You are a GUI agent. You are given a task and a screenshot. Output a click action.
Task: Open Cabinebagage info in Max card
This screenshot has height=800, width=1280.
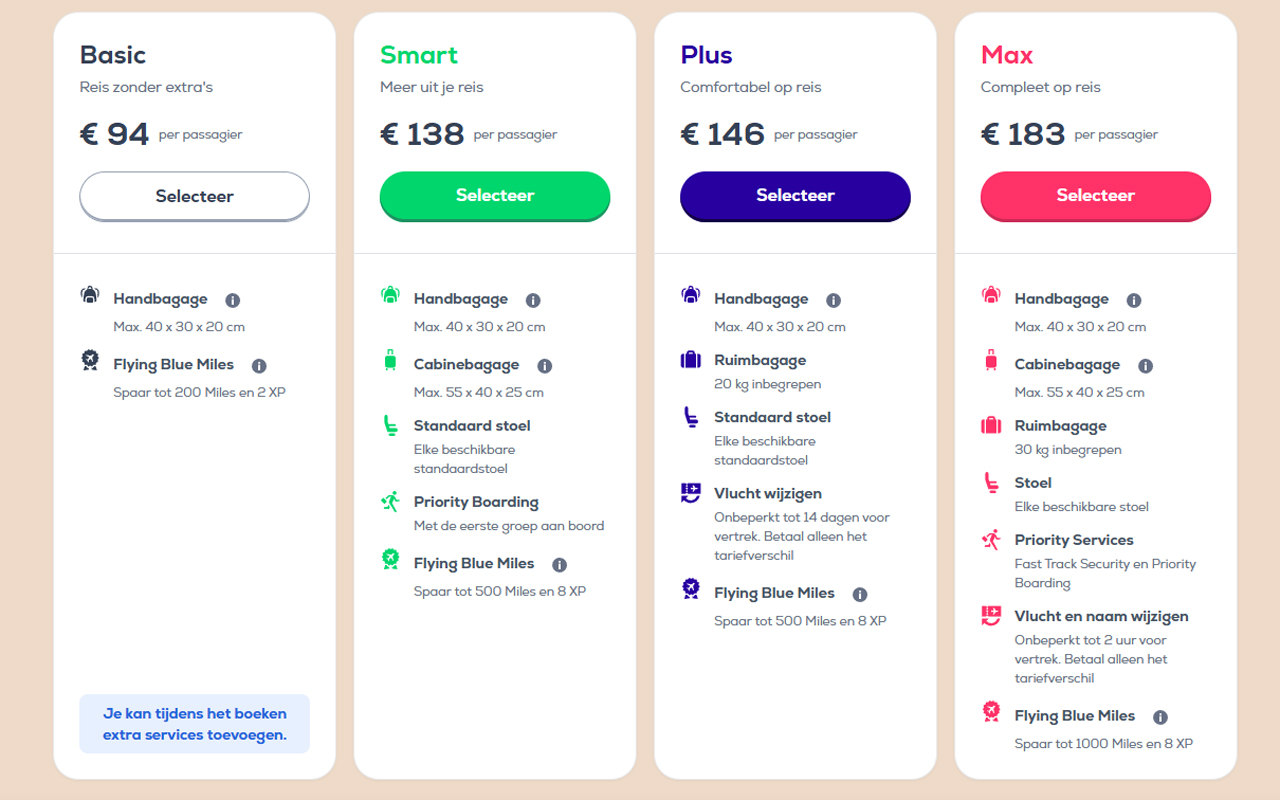coord(1146,366)
